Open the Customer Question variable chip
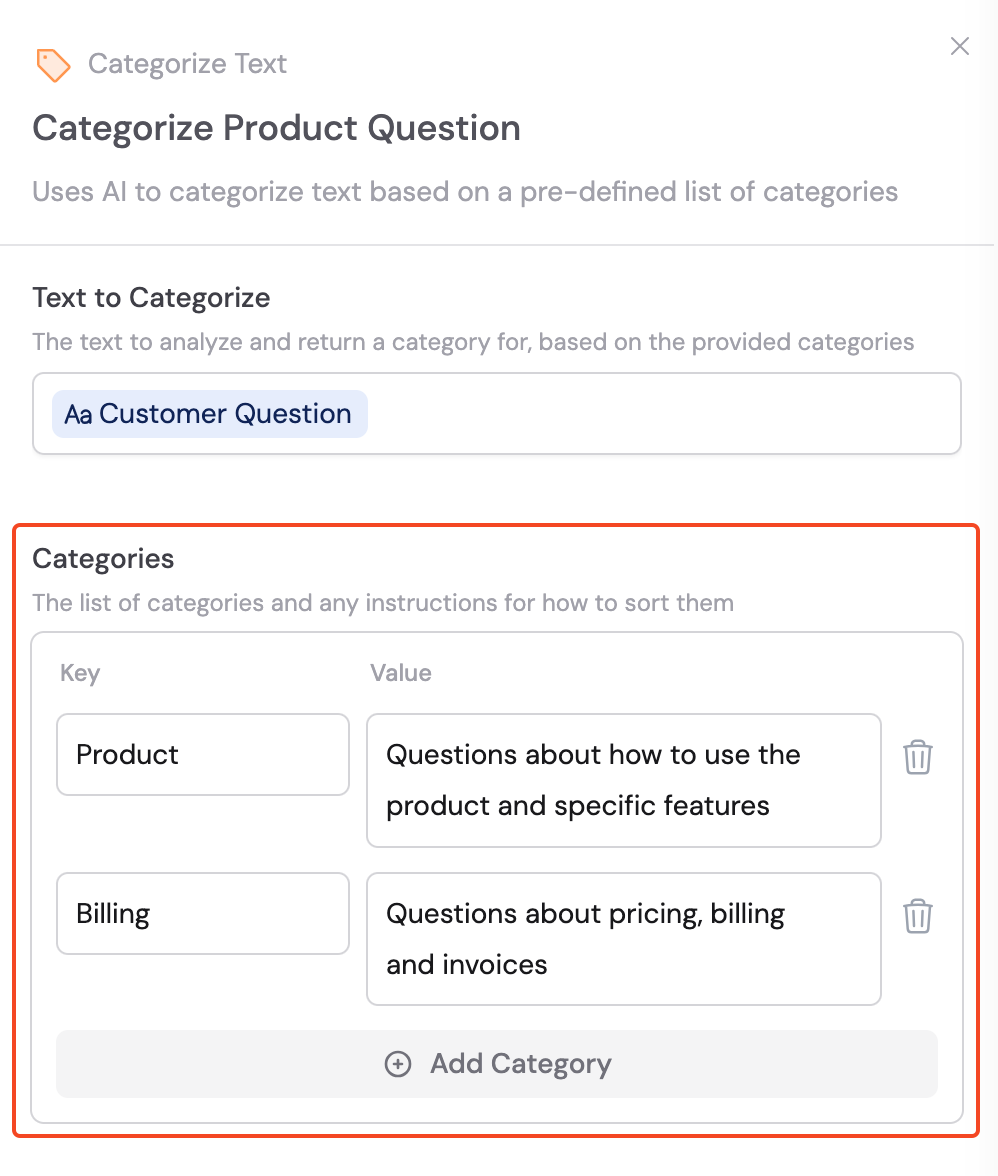The image size is (998, 1176). pyautogui.click(x=209, y=413)
